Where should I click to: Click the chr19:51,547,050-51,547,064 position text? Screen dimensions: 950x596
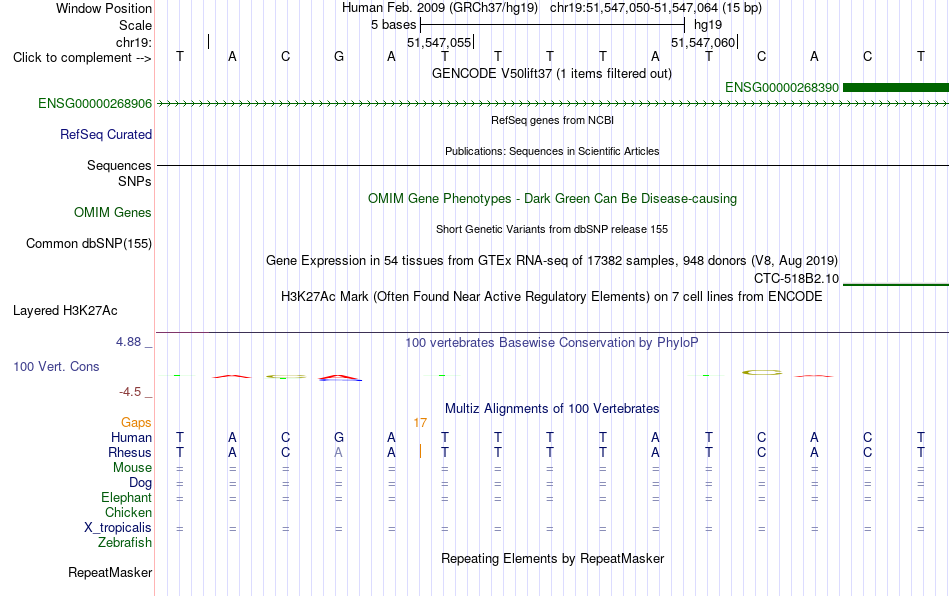(634, 8)
